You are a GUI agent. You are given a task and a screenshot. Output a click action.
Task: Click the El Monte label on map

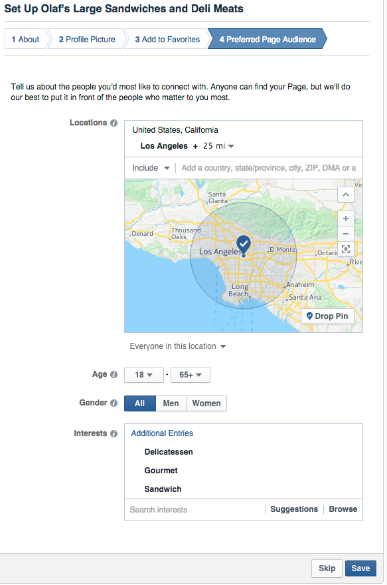click(x=283, y=249)
